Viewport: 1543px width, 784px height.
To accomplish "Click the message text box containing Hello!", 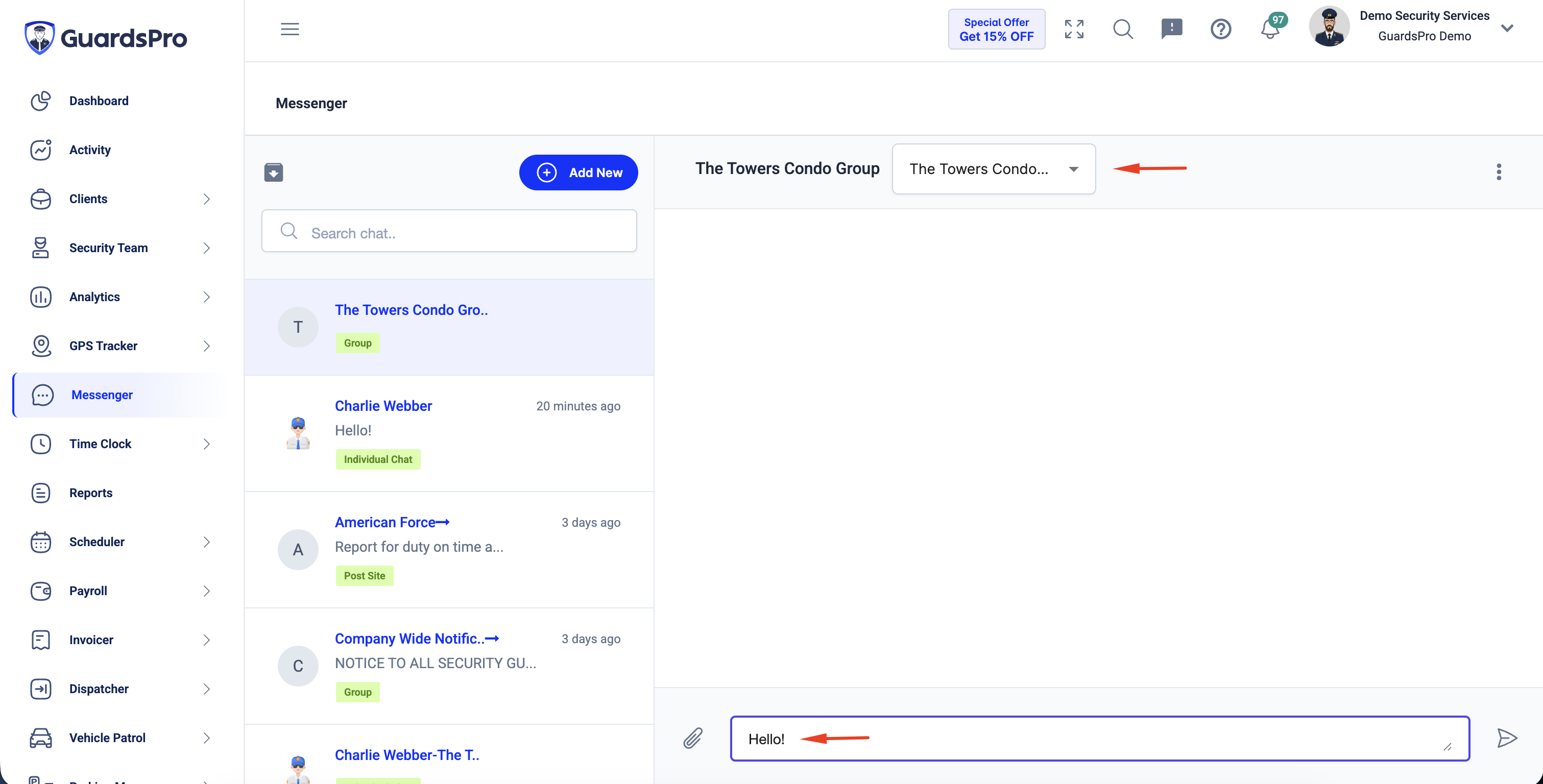I will 1100,739.
